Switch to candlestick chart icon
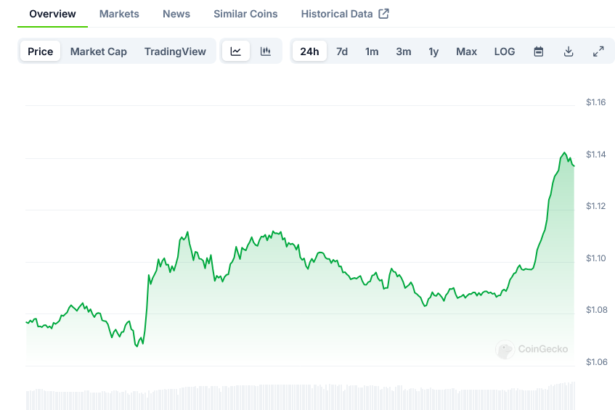 tap(265, 52)
